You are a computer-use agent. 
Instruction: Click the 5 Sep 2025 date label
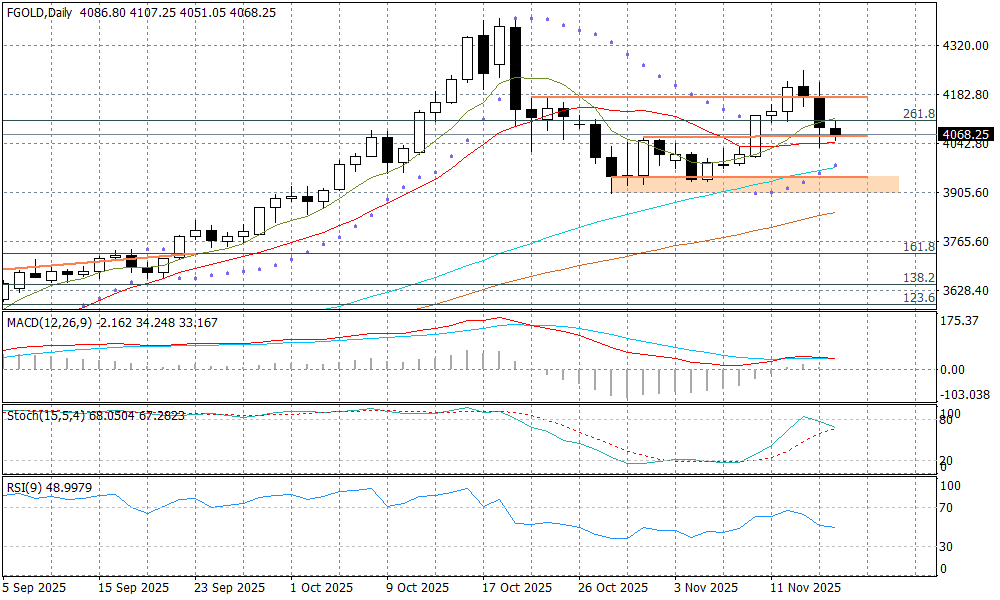tap(35, 587)
